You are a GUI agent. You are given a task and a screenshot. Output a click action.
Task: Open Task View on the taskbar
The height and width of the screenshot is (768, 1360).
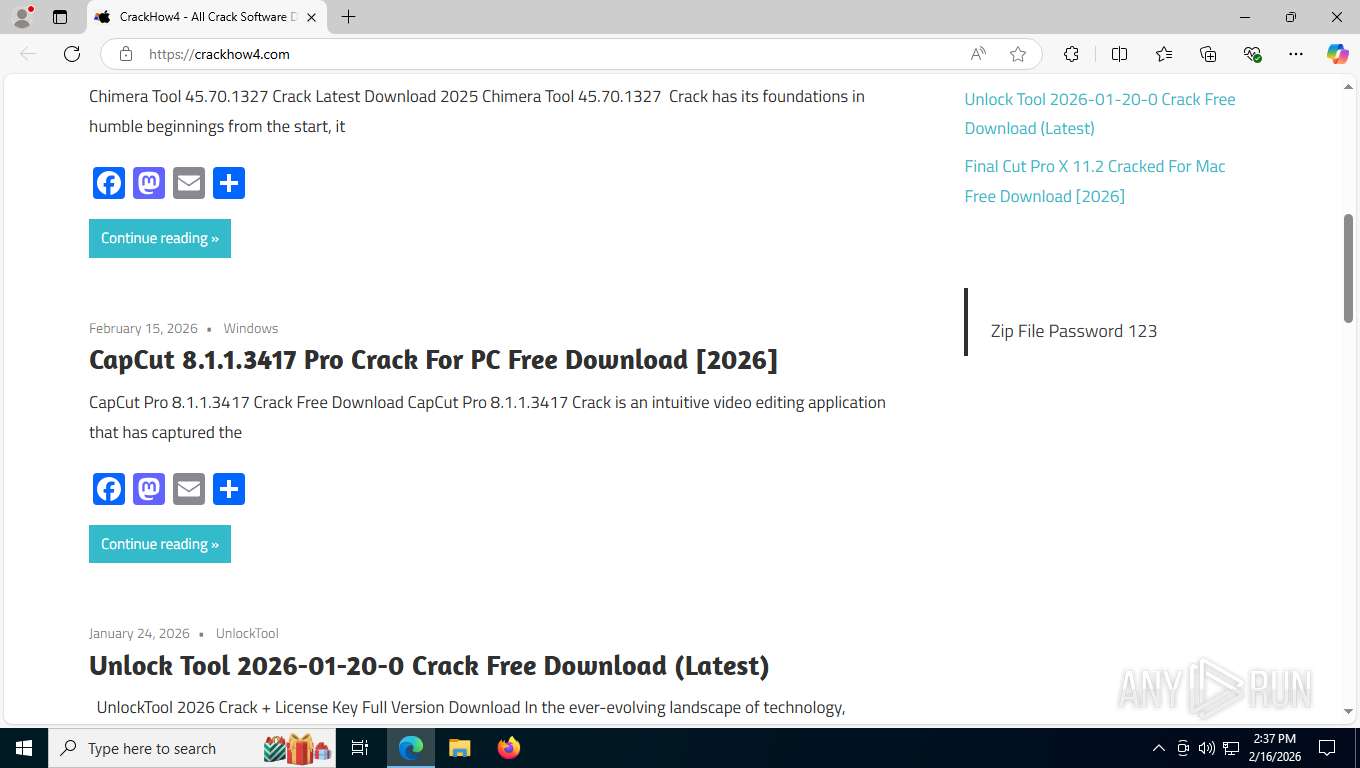[x=360, y=748]
